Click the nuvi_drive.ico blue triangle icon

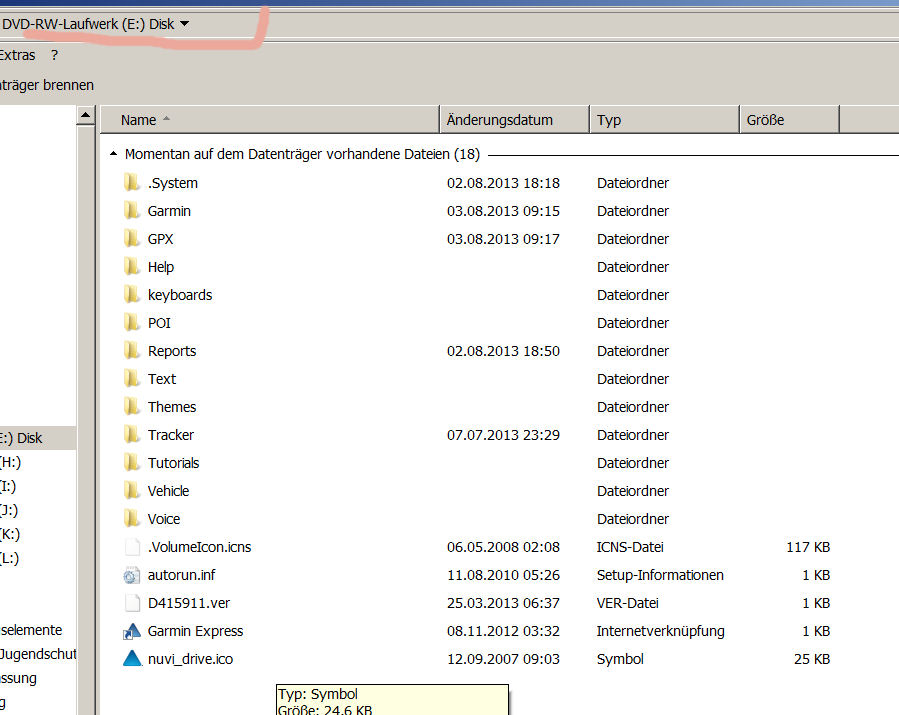pos(132,659)
